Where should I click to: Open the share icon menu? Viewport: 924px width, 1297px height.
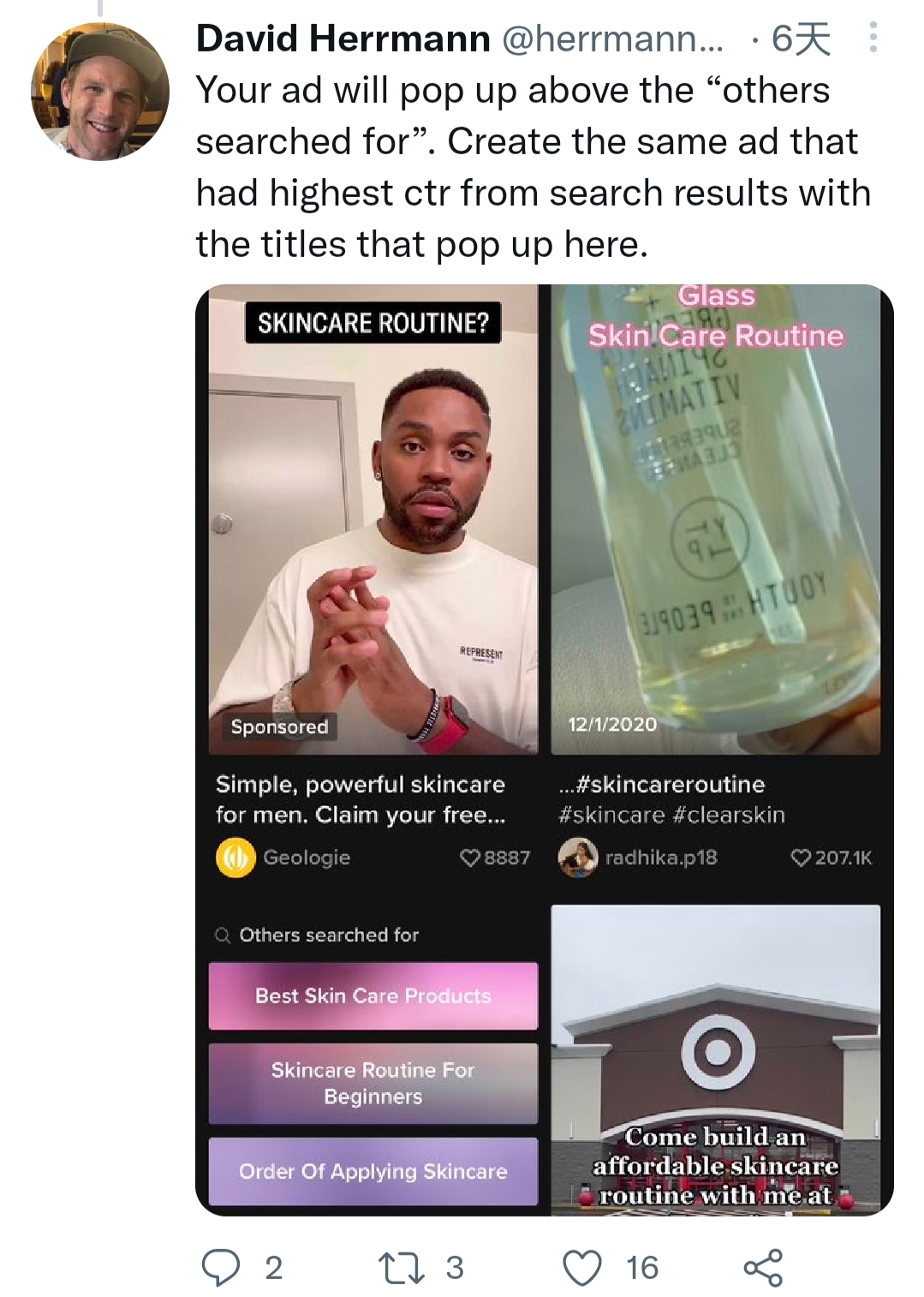click(x=763, y=1268)
